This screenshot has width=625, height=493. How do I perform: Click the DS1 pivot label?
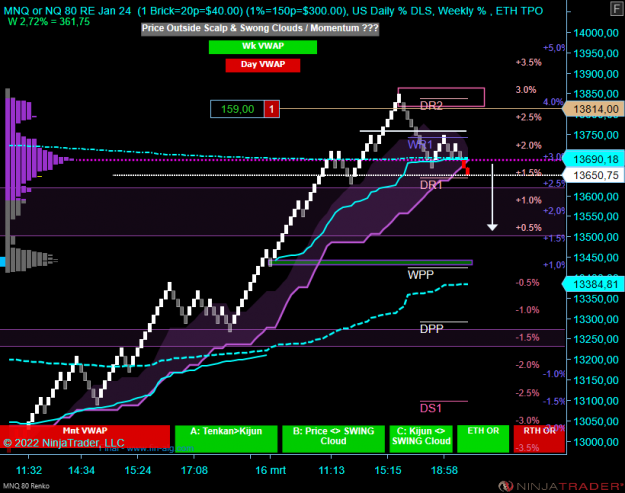pyautogui.click(x=430, y=408)
